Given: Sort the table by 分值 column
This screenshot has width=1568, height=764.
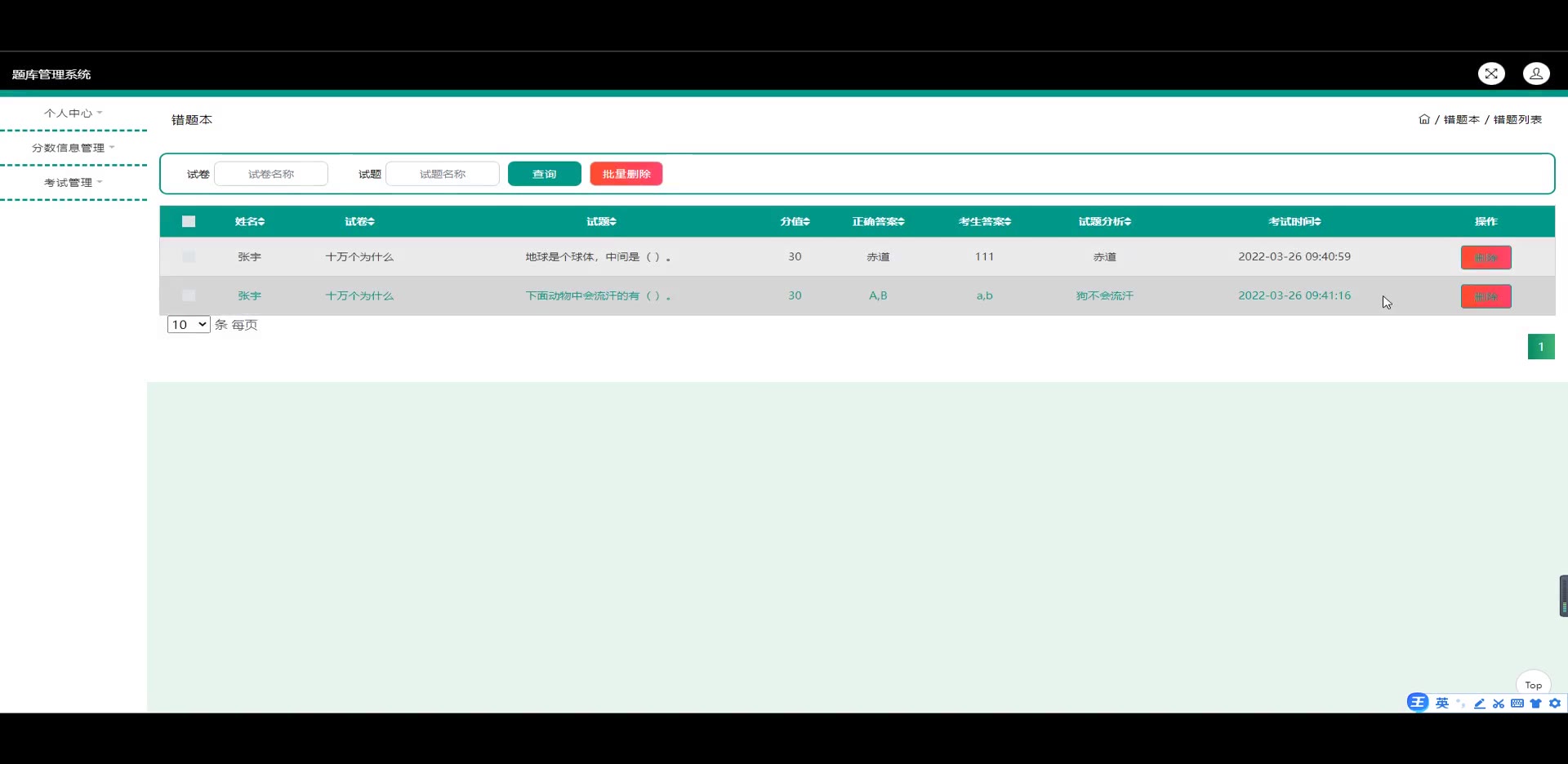Looking at the screenshot, I should (795, 221).
